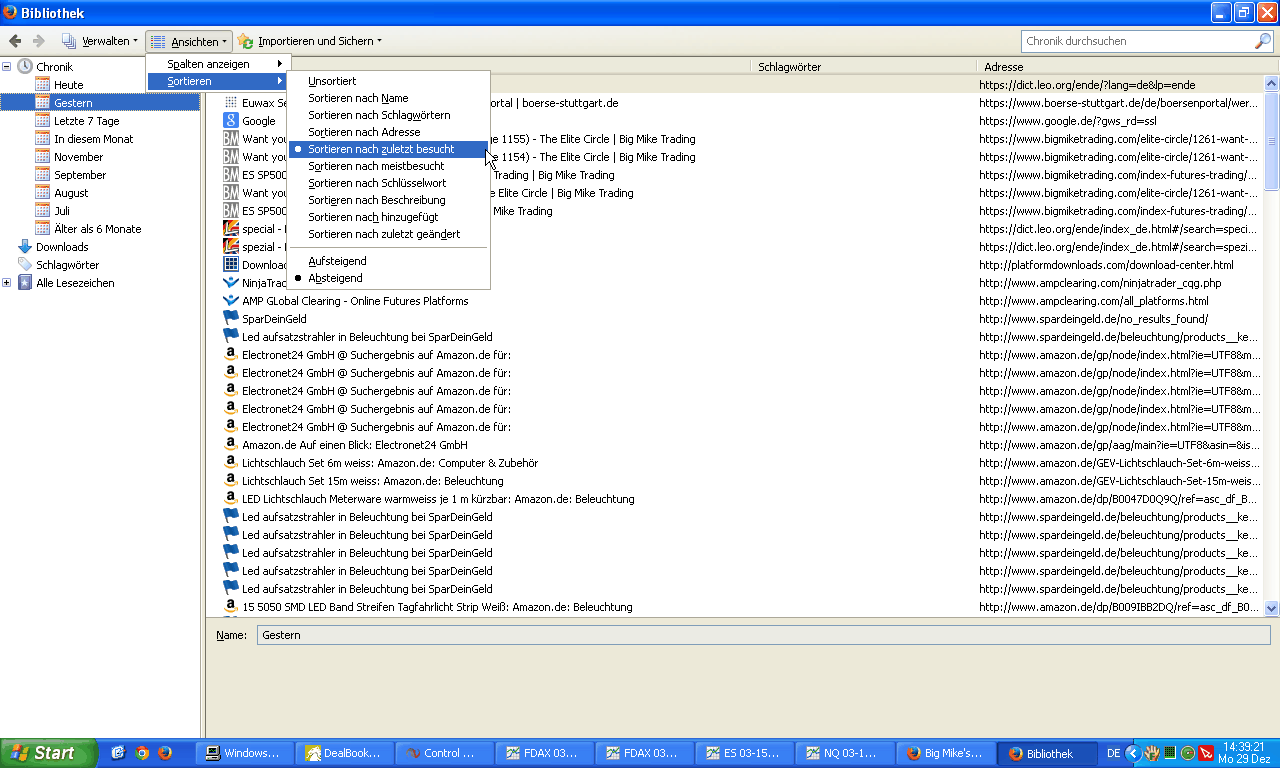Select Amazon.de Auf einen Blick: Electronet24 GmbH entry
Screen dimensions: 1280x768
pyautogui.click(x=355, y=445)
